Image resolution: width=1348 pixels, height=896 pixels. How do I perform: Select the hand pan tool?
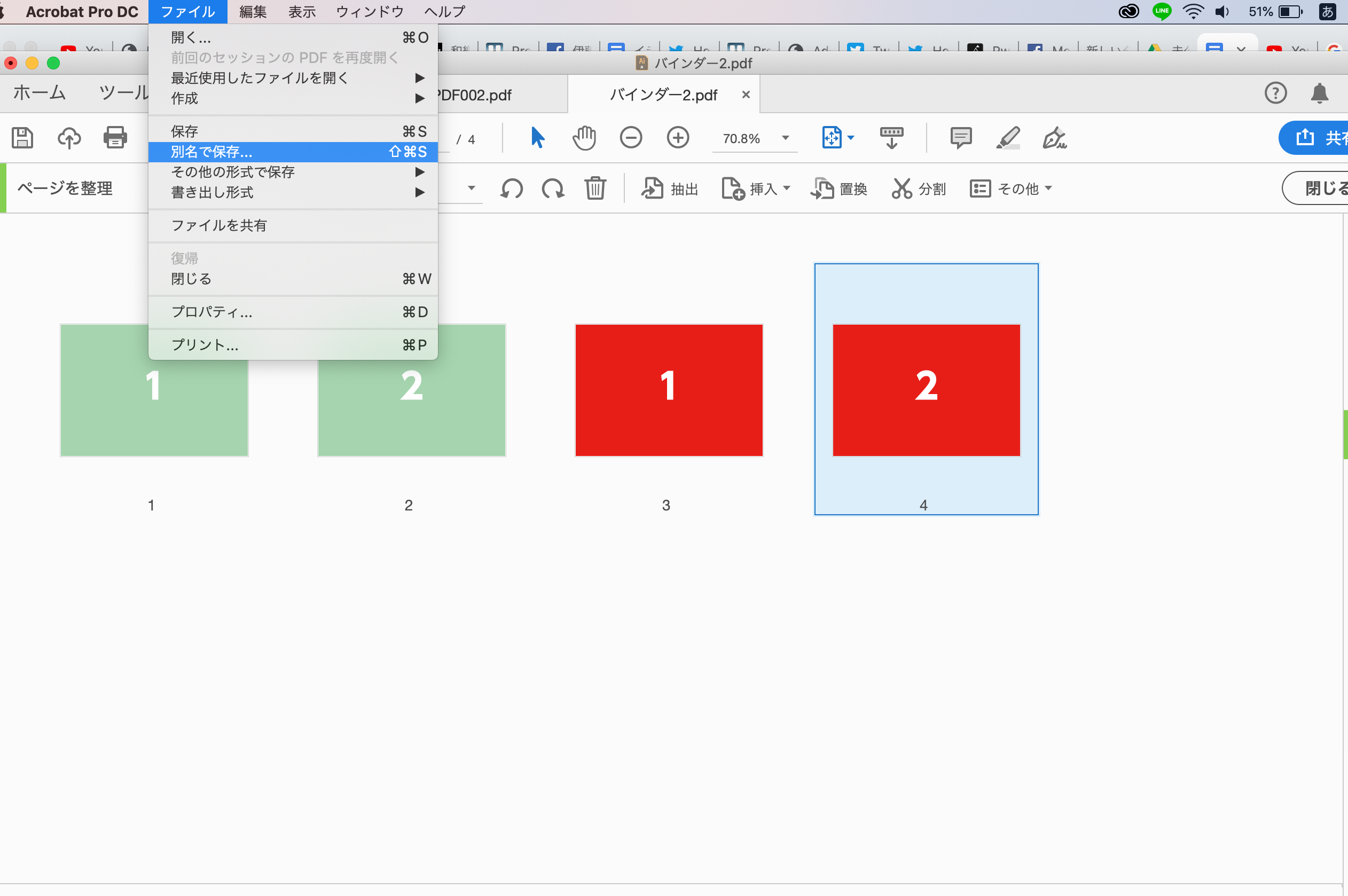[584, 138]
